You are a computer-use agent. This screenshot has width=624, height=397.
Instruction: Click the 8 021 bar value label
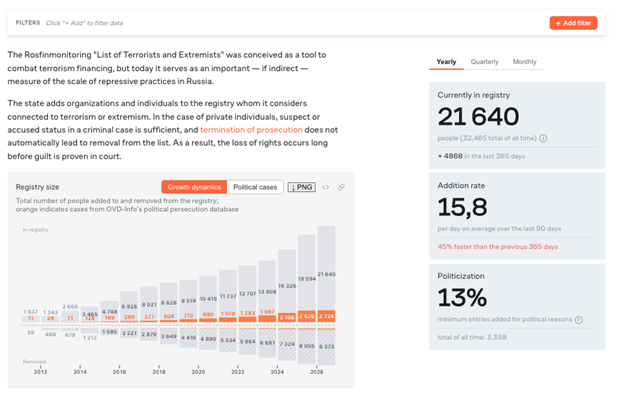click(149, 305)
